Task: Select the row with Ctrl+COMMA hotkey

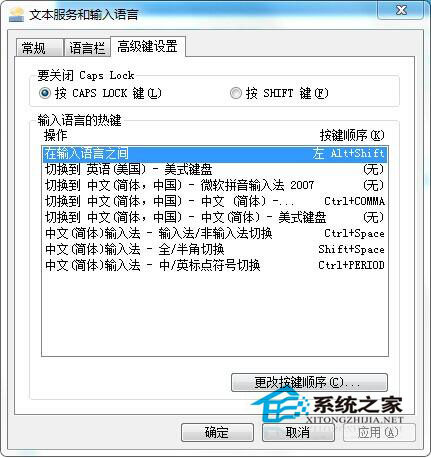Action: pyautogui.click(x=215, y=201)
